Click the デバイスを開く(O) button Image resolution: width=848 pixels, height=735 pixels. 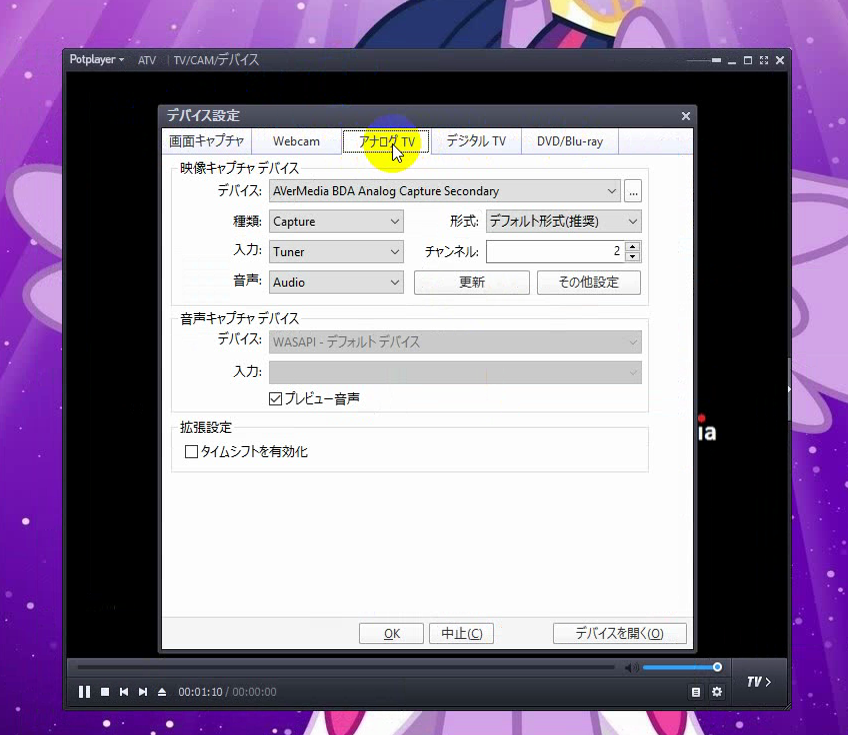[x=620, y=633]
